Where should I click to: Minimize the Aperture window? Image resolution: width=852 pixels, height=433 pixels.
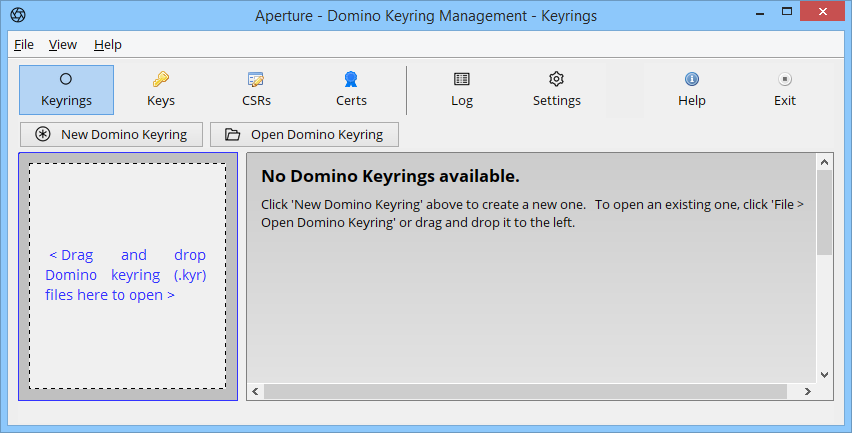760,13
